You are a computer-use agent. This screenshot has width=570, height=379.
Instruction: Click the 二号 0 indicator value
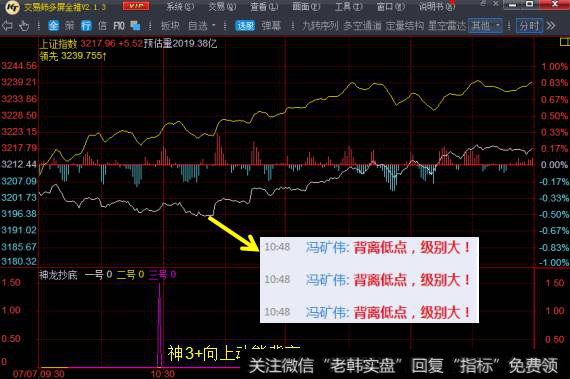pyautogui.click(x=131, y=275)
